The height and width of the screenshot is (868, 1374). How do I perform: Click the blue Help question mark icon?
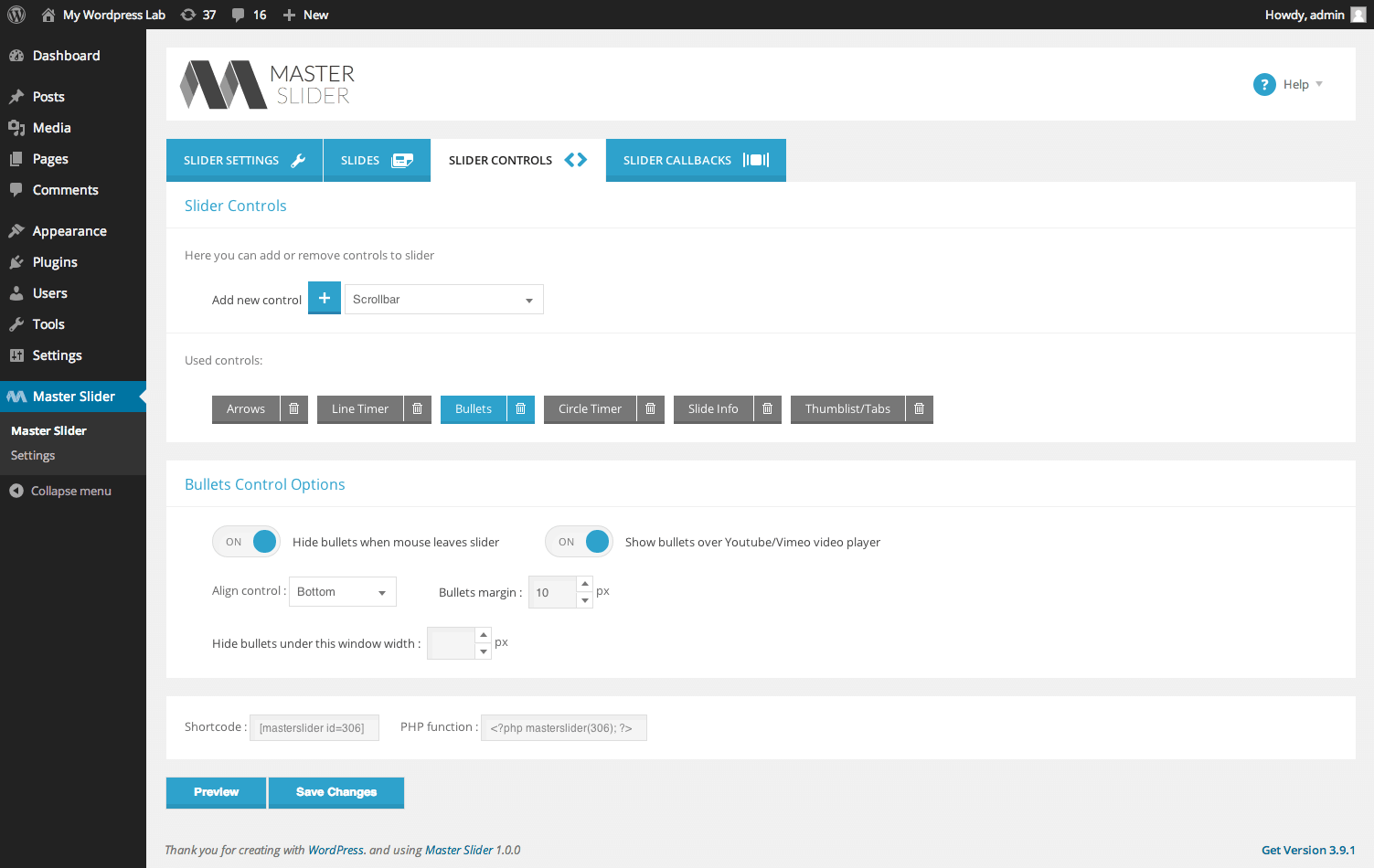click(1264, 84)
